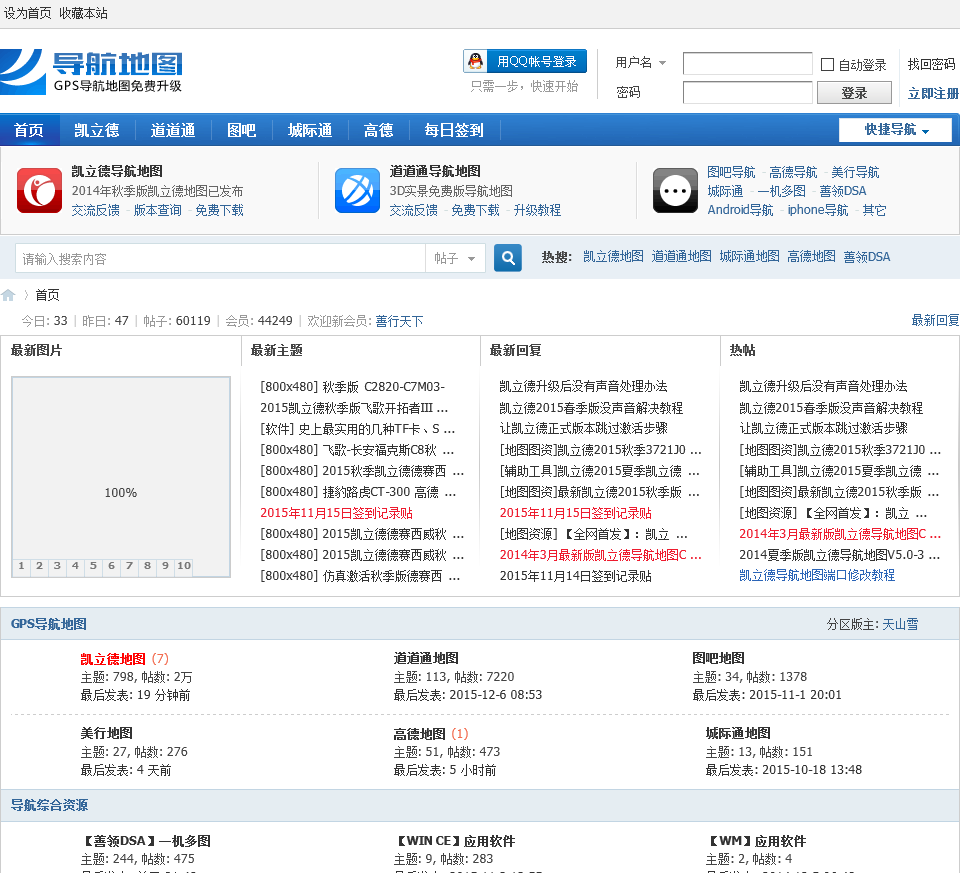
Task: Click 收藏本站 at the top
Action: click(x=83, y=13)
